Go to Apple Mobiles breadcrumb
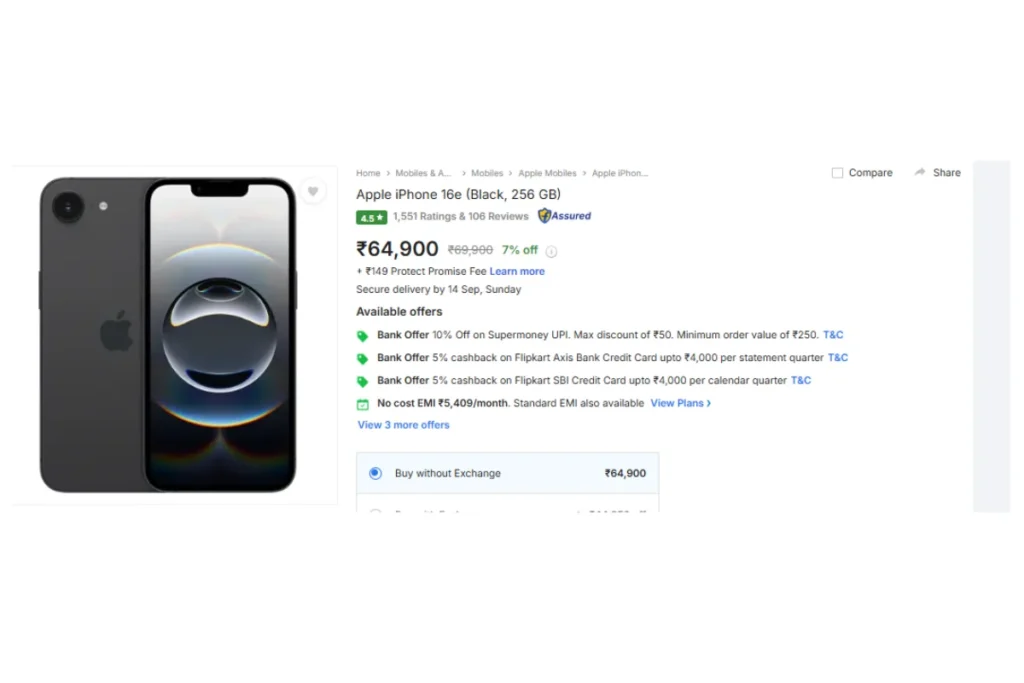 click(547, 173)
